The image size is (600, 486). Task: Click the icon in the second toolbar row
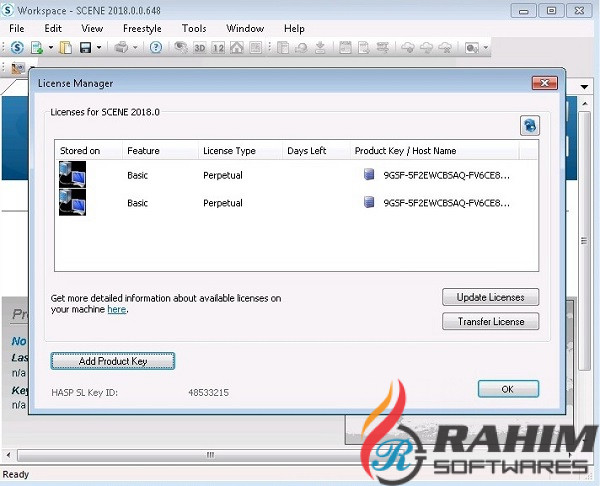pos(18,68)
